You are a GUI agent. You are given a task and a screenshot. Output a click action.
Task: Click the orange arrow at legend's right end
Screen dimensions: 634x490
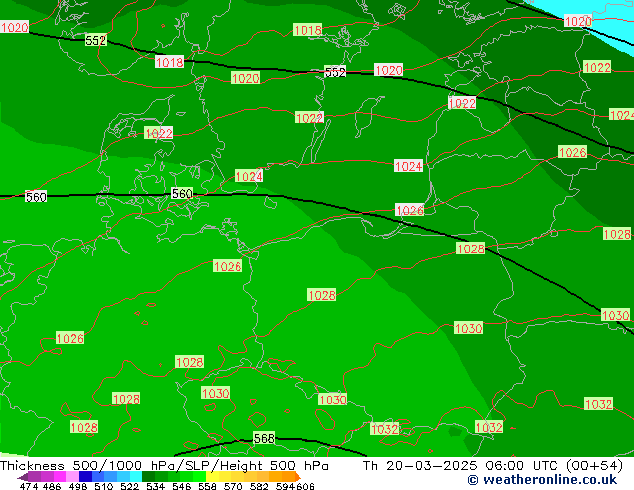click(x=298, y=477)
